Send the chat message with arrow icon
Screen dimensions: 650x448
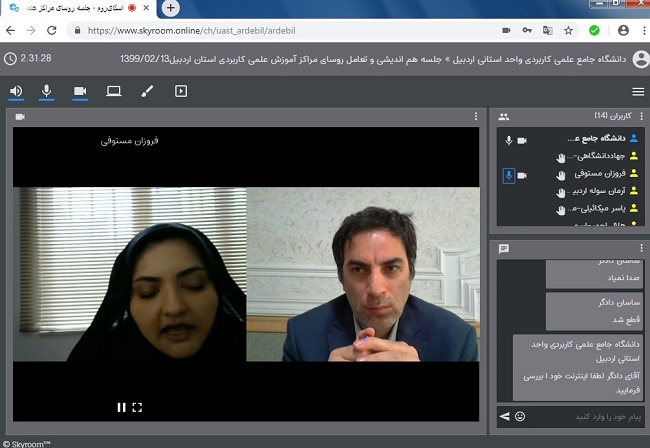504,415
